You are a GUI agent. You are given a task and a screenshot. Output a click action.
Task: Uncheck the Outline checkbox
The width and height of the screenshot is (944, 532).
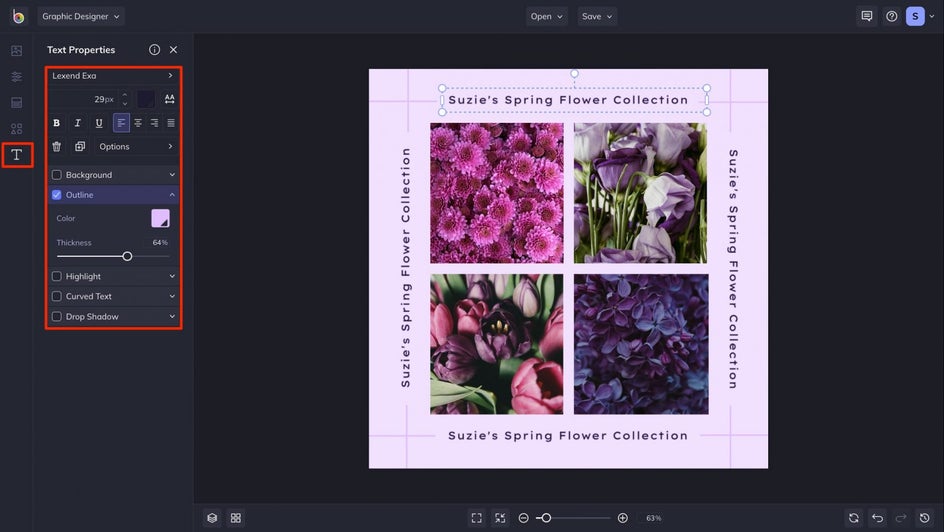[57, 195]
